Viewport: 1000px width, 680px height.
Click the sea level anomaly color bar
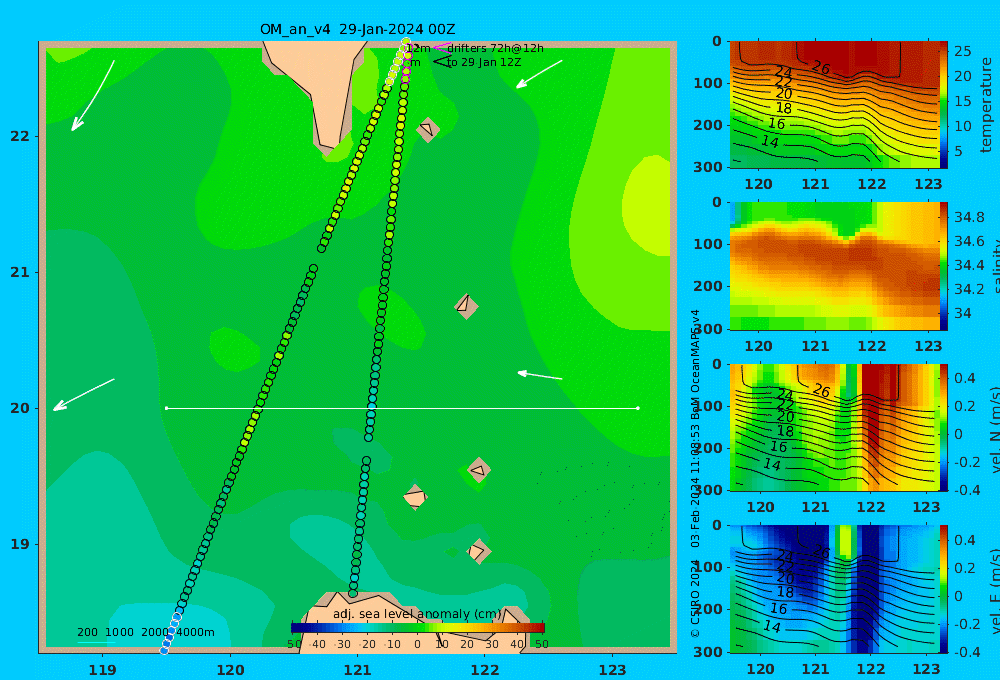[418, 628]
